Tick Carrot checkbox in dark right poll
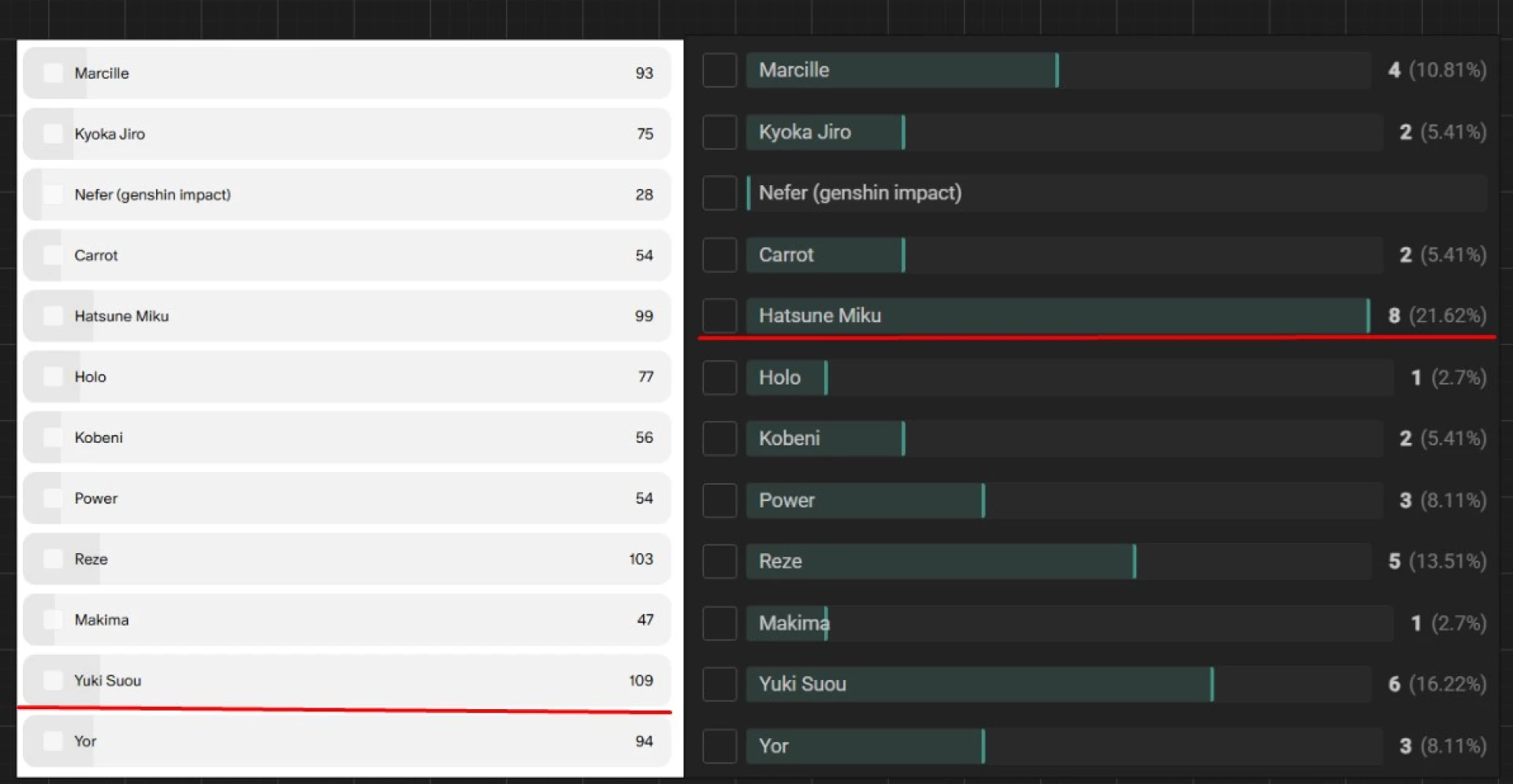1513x784 pixels. 719,255
